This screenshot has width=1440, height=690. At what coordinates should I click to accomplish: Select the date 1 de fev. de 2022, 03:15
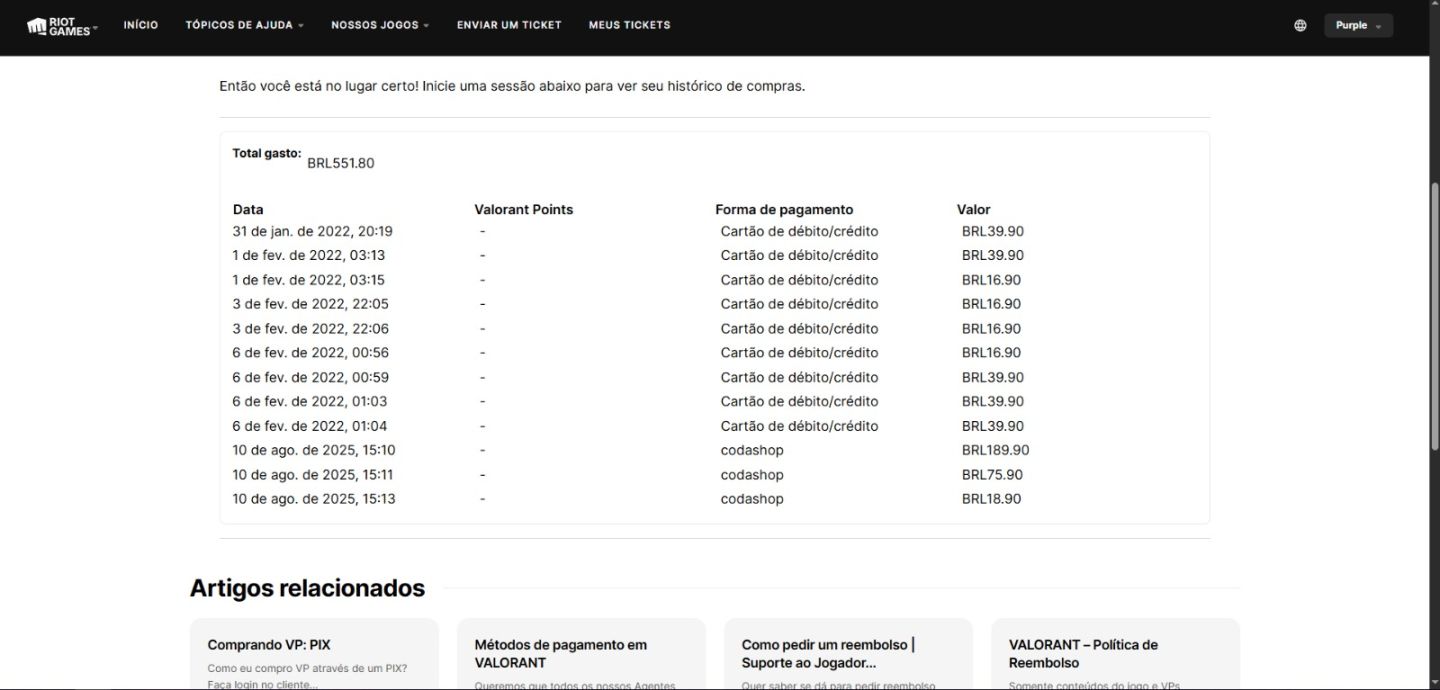[x=309, y=280]
